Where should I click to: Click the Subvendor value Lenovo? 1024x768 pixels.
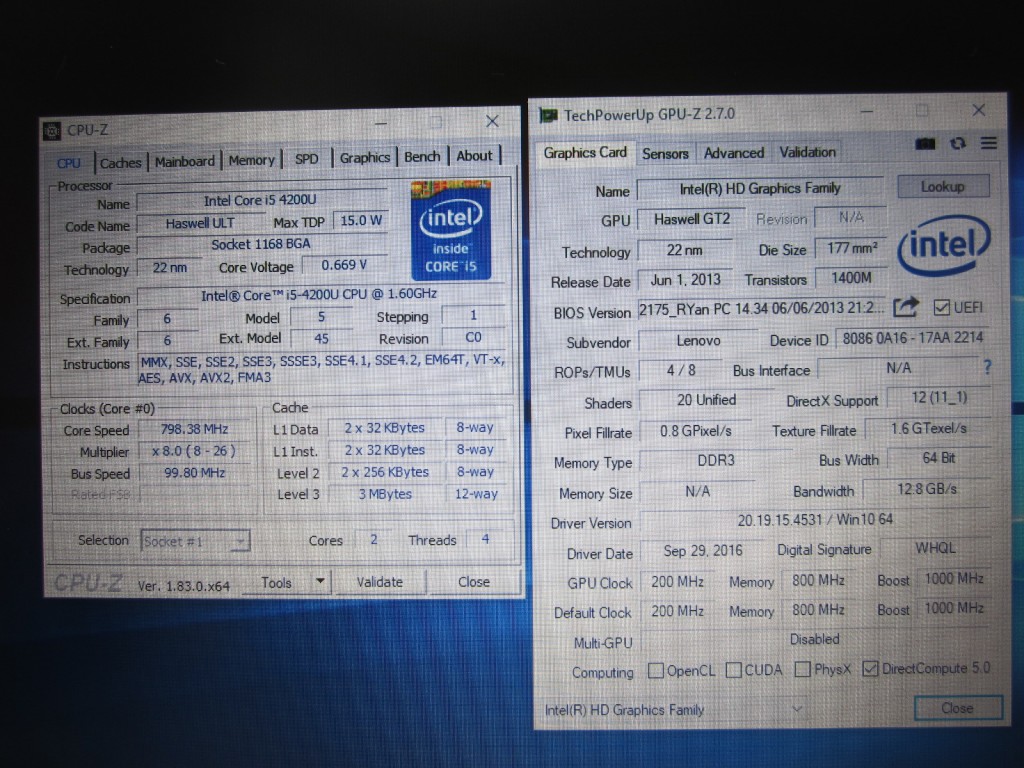coord(698,341)
